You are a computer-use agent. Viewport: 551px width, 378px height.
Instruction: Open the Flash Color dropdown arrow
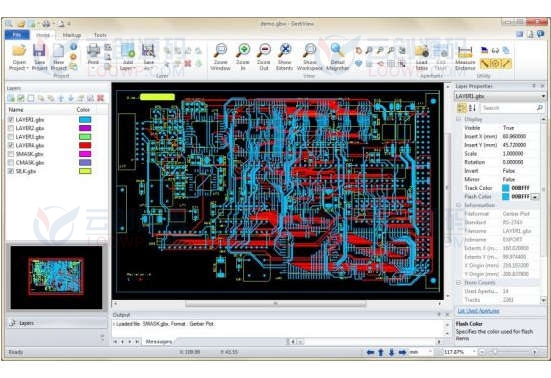coord(535,197)
